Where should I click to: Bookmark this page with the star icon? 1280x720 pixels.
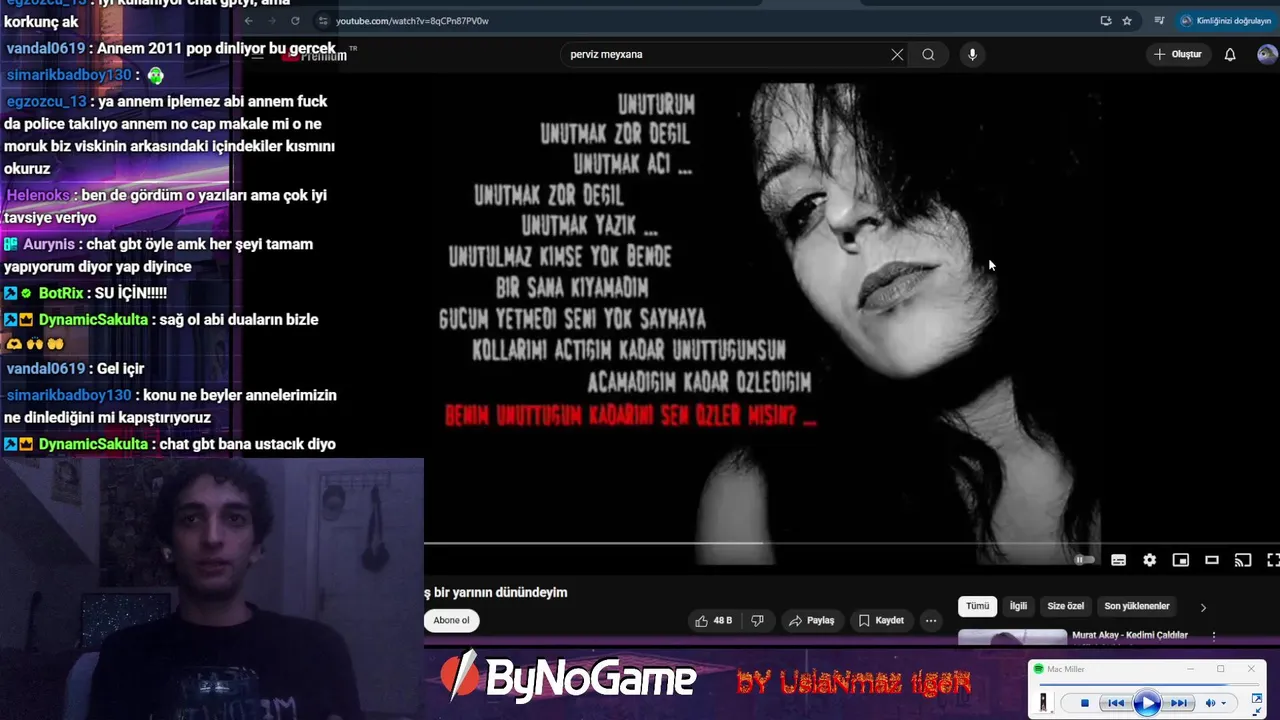click(x=1127, y=21)
